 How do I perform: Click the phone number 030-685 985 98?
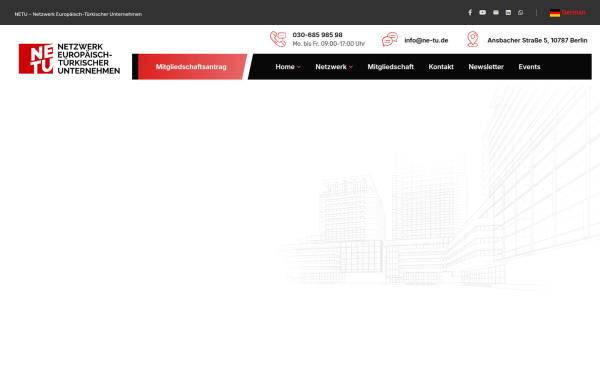pos(317,35)
